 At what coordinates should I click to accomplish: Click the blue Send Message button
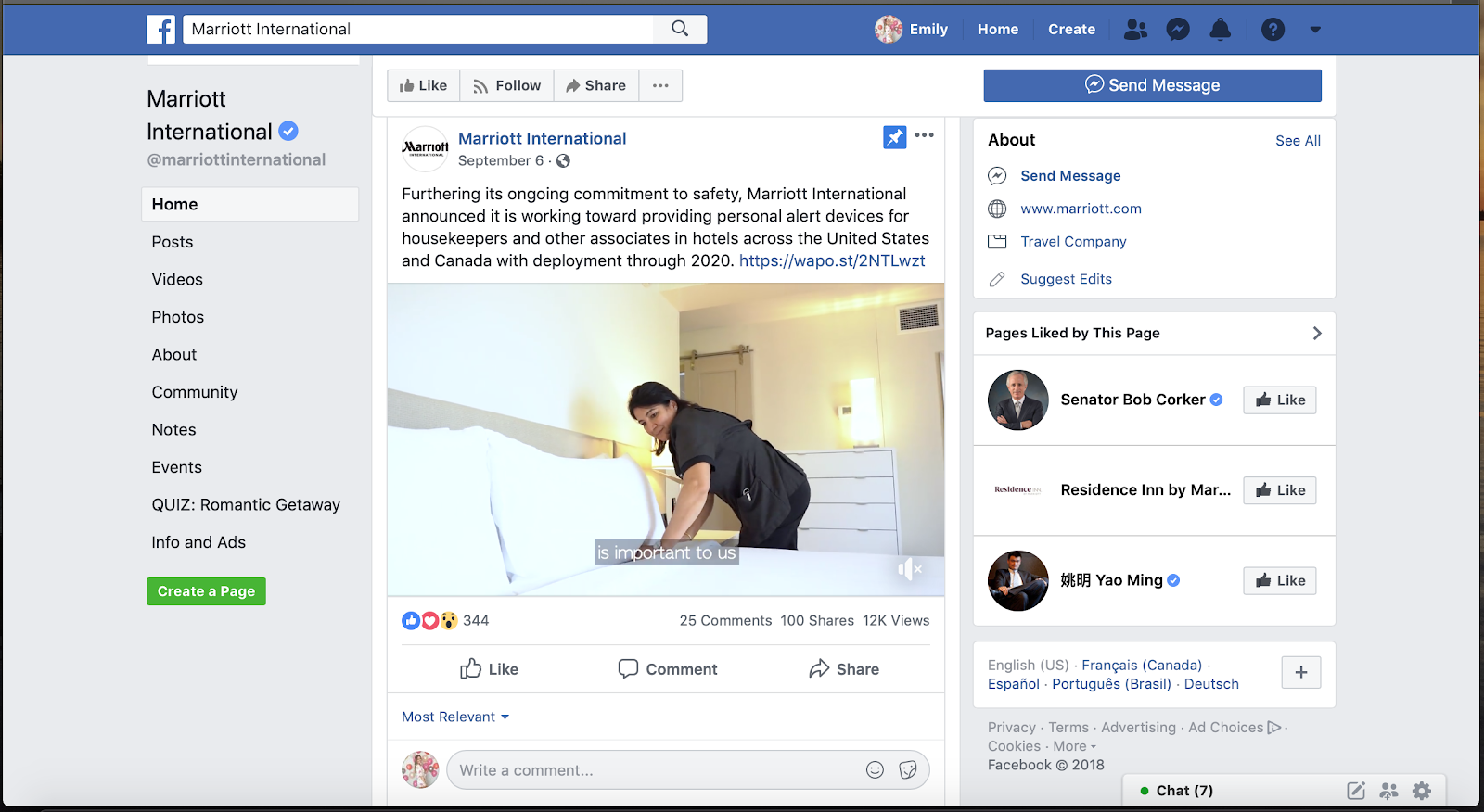coord(1153,85)
